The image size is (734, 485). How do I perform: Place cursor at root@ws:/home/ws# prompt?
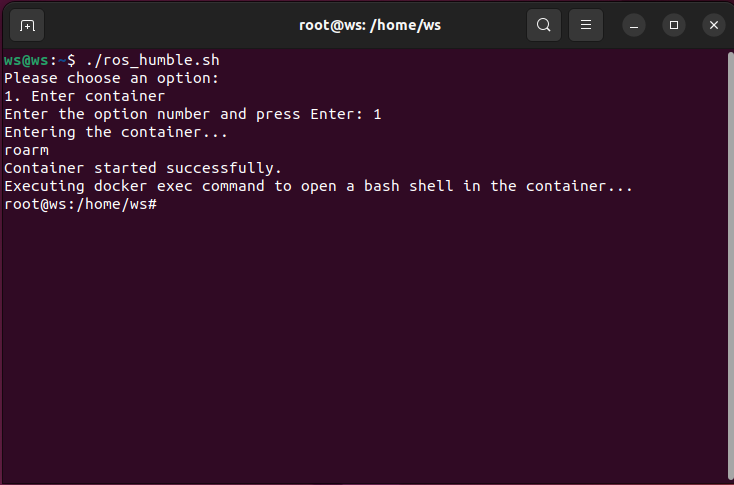point(81,205)
